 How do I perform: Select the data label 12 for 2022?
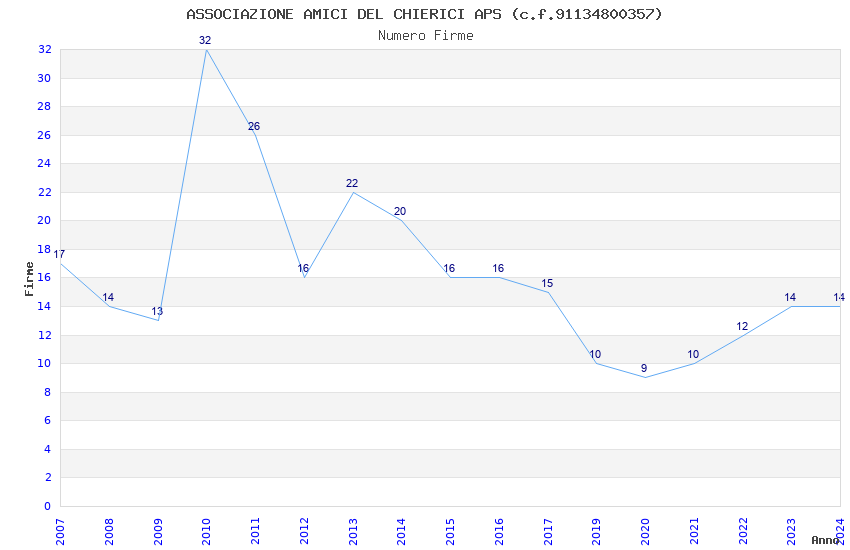(x=742, y=326)
